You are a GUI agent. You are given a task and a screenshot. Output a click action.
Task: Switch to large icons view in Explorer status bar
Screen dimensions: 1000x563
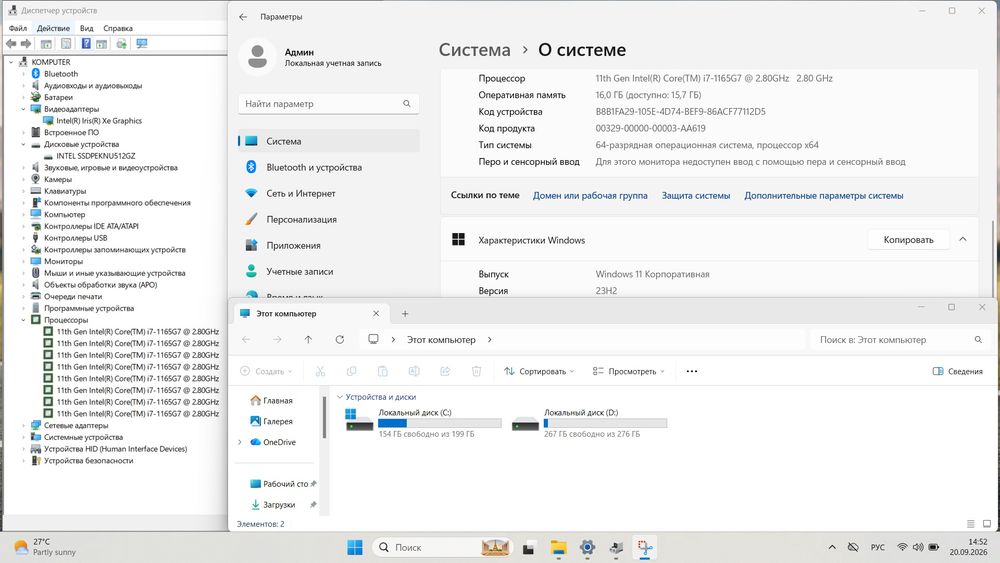tap(987, 524)
